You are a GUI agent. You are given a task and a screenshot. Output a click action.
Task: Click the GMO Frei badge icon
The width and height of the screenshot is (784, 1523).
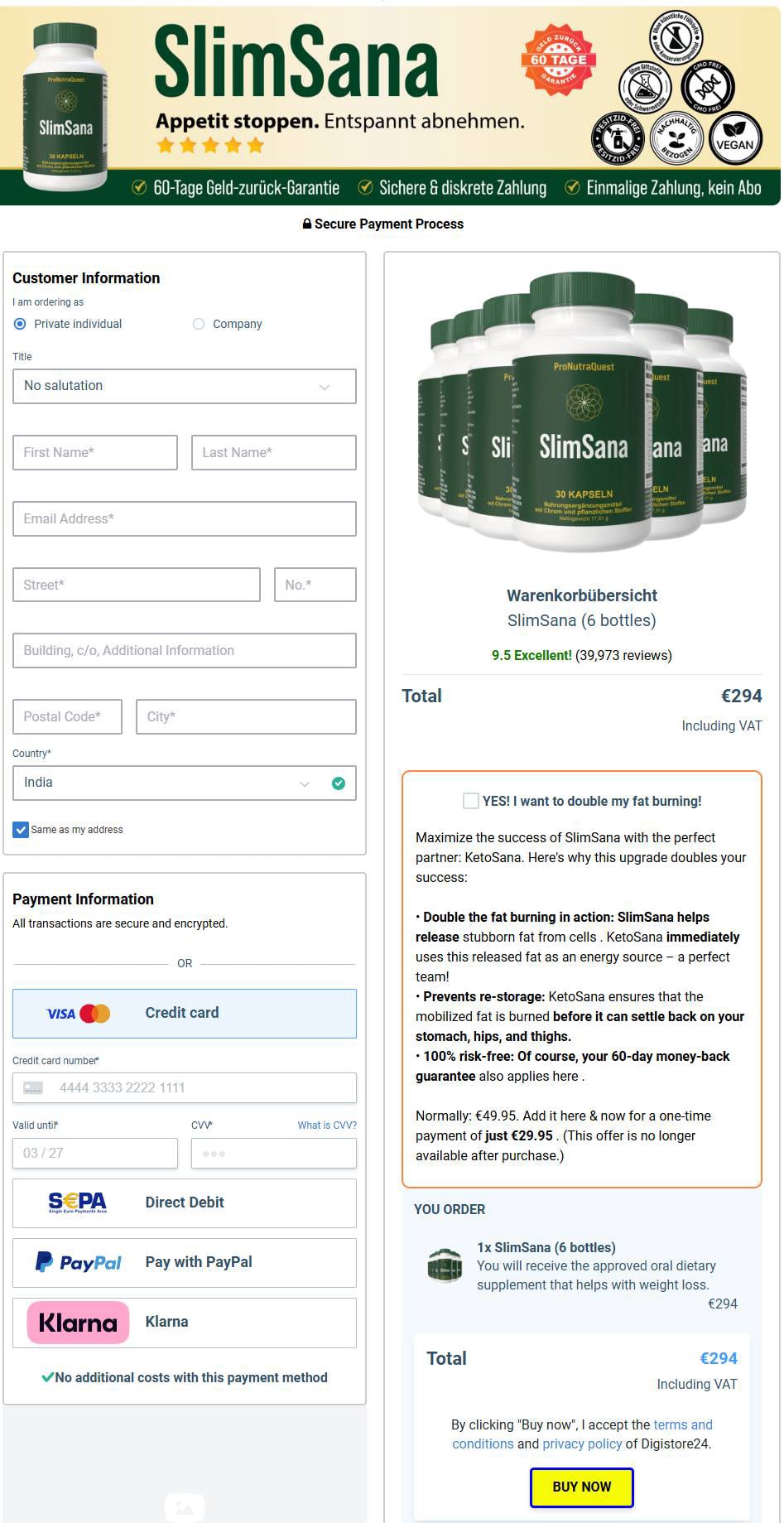708,86
